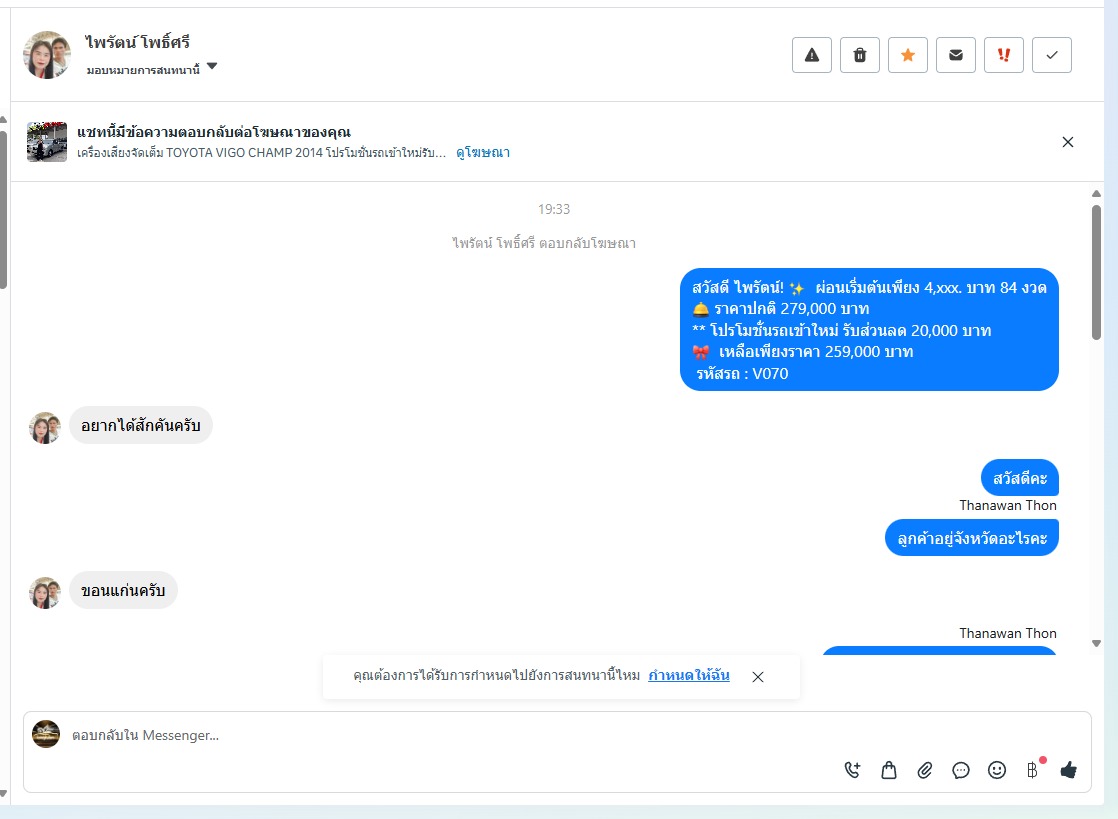Delete conversation using trash icon

860,55
